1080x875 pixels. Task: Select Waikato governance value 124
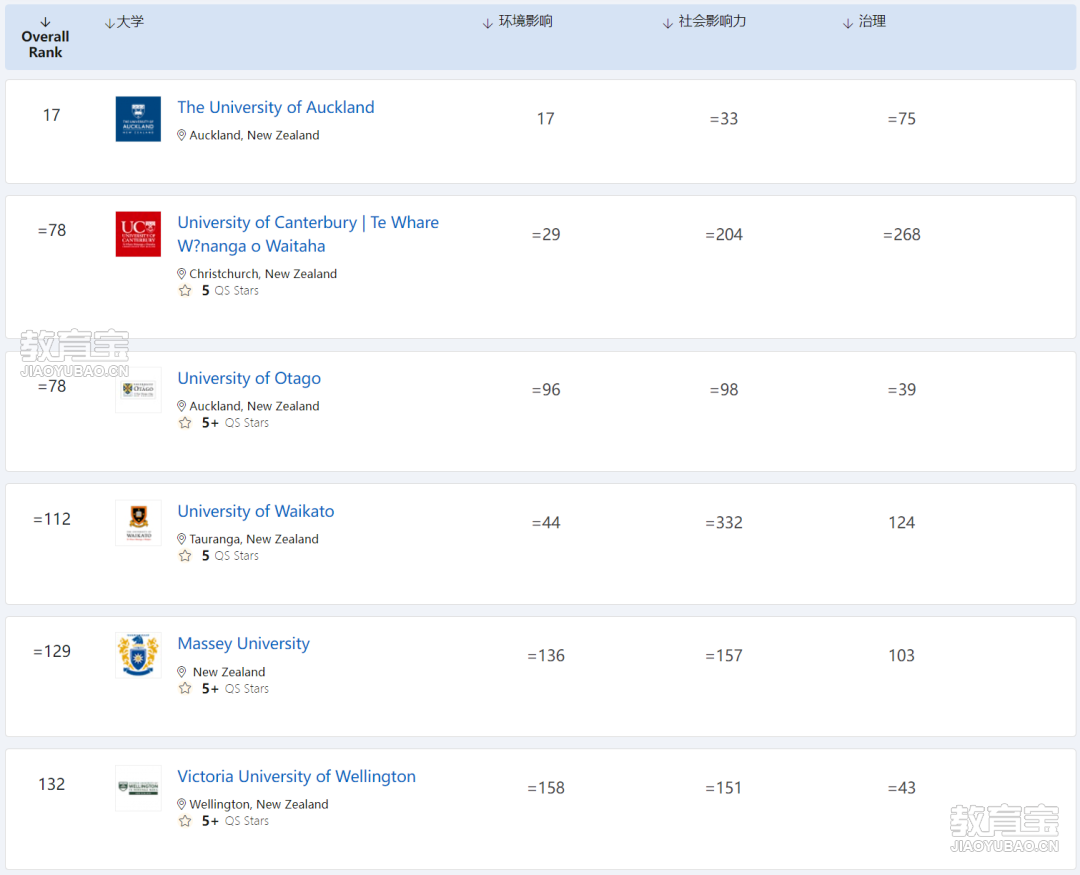pyautogui.click(x=902, y=523)
